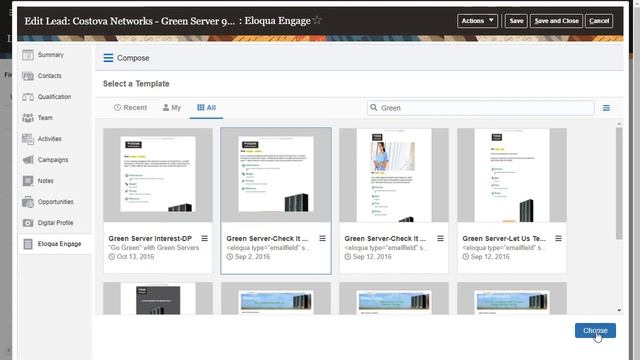Click the Save button

(x=516, y=21)
